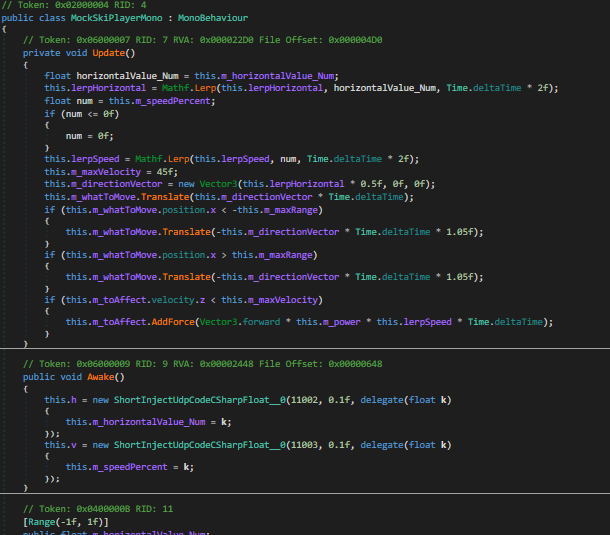610x535 pixels.
Task: Click the velocity property of m_toAffect
Action: [x=173, y=300]
